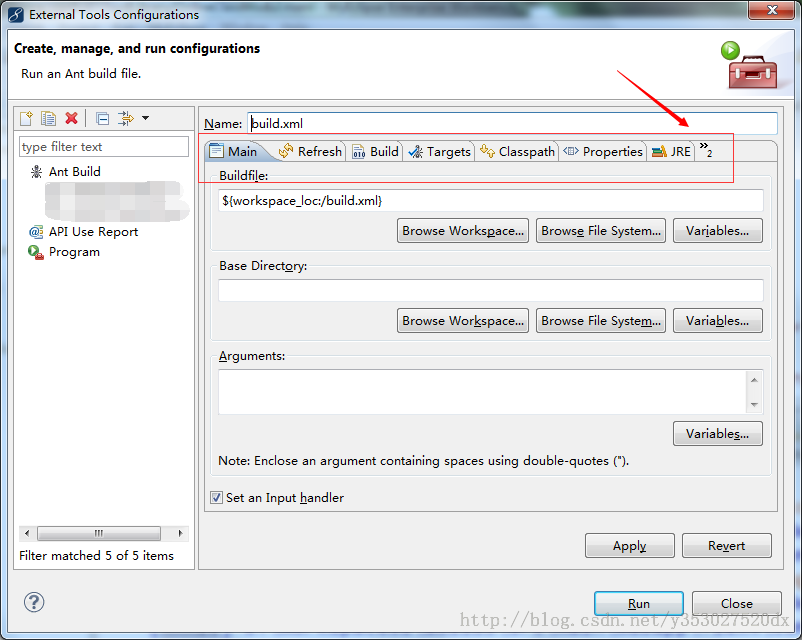Click Browse Workspace under Buildfile
The height and width of the screenshot is (640, 802).
(x=462, y=231)
